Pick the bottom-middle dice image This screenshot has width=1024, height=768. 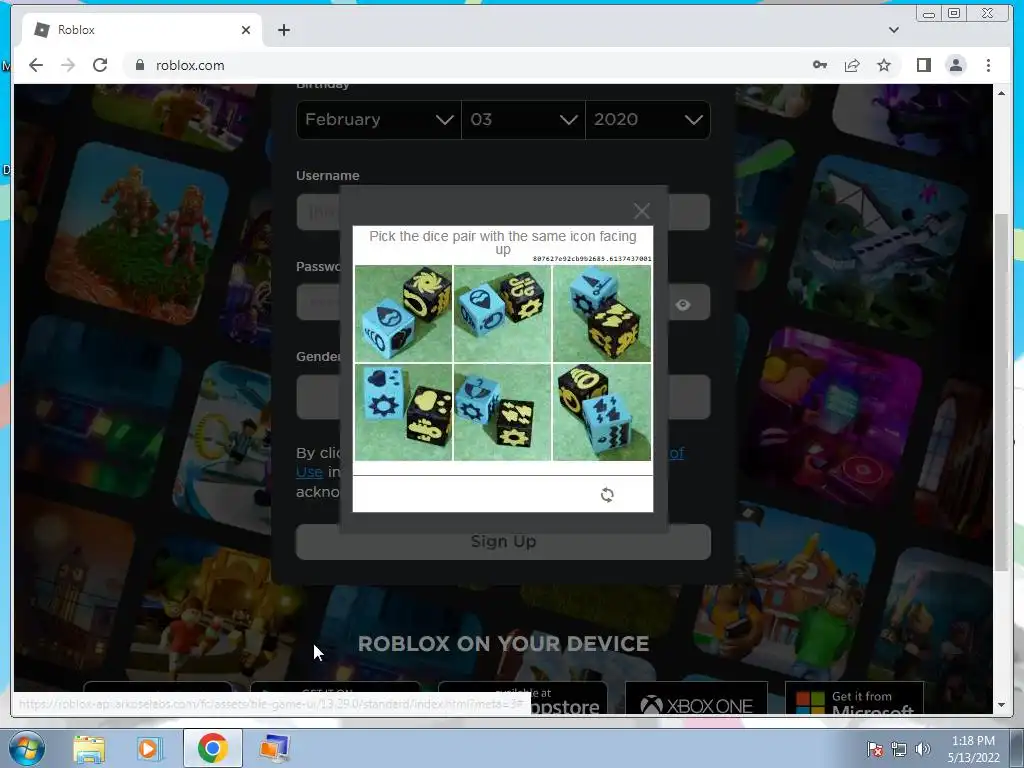tap(502, 412)
